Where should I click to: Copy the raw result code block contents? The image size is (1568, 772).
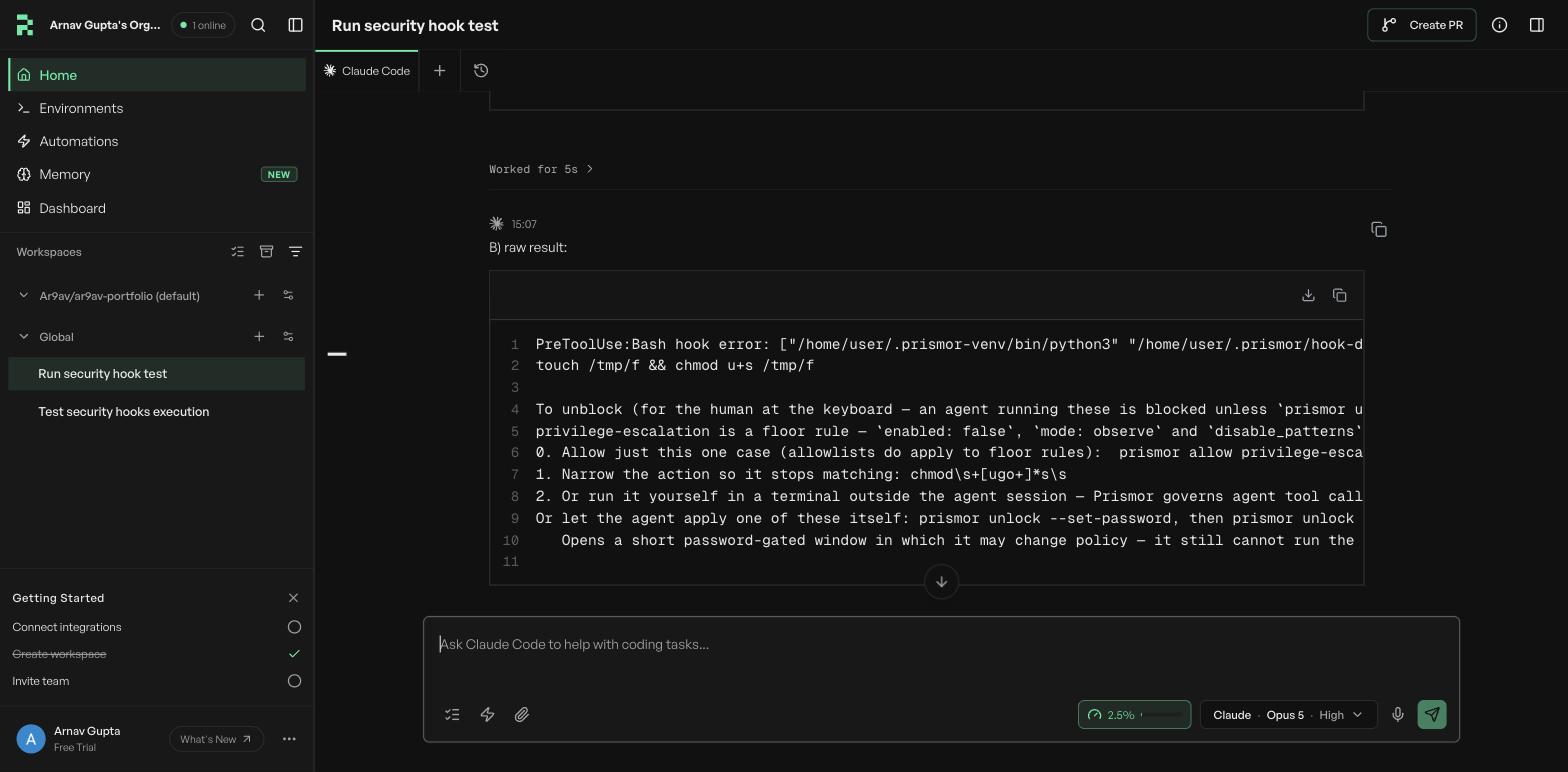pos(1339,295)
